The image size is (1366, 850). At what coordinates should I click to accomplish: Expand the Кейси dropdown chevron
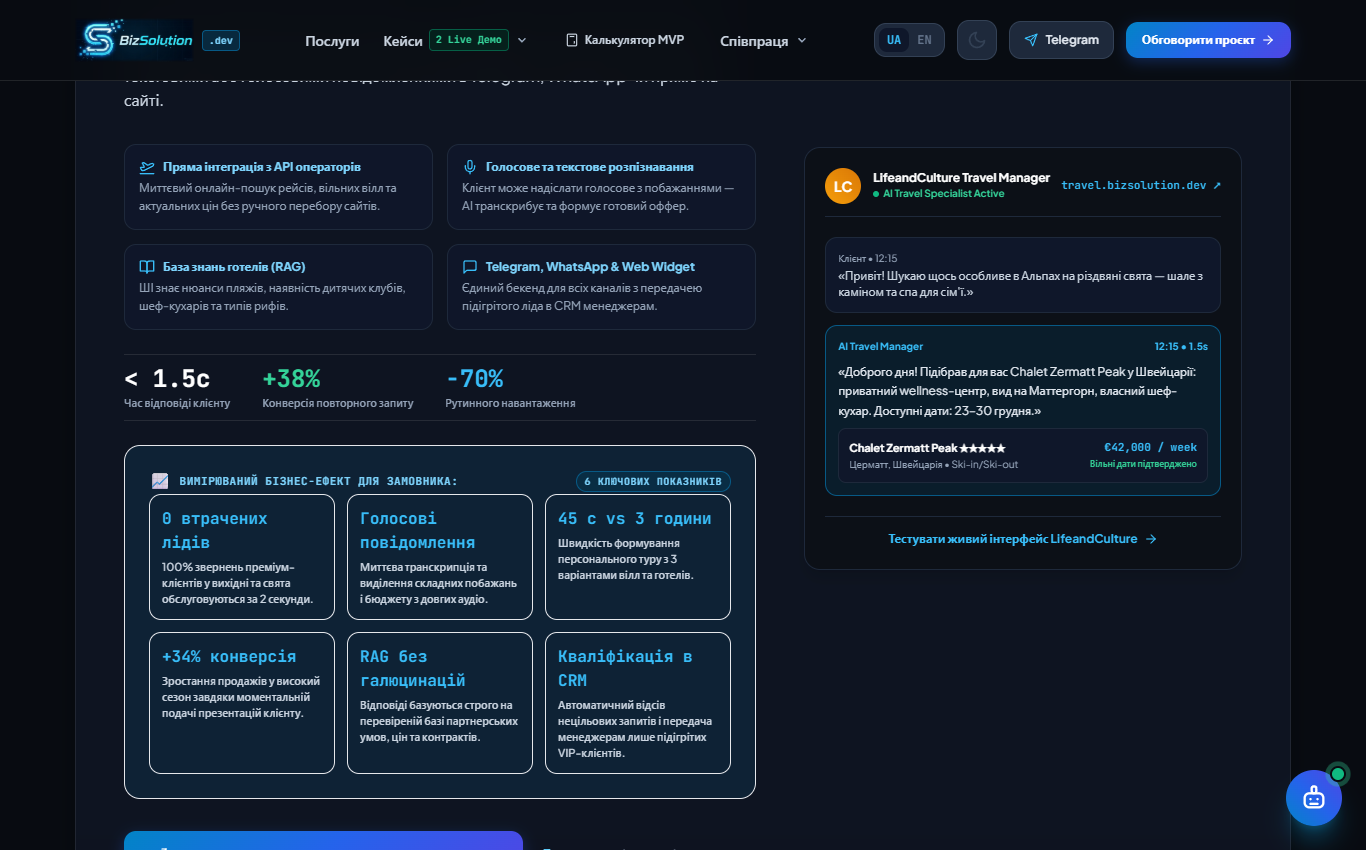pyautogui.click(x=522, y=40)
